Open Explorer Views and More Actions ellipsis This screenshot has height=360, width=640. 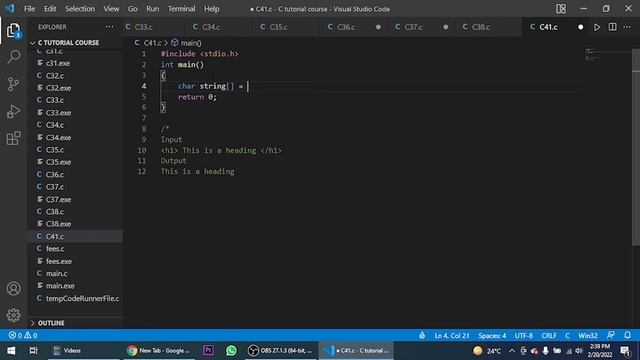click(x=109, y=27)
